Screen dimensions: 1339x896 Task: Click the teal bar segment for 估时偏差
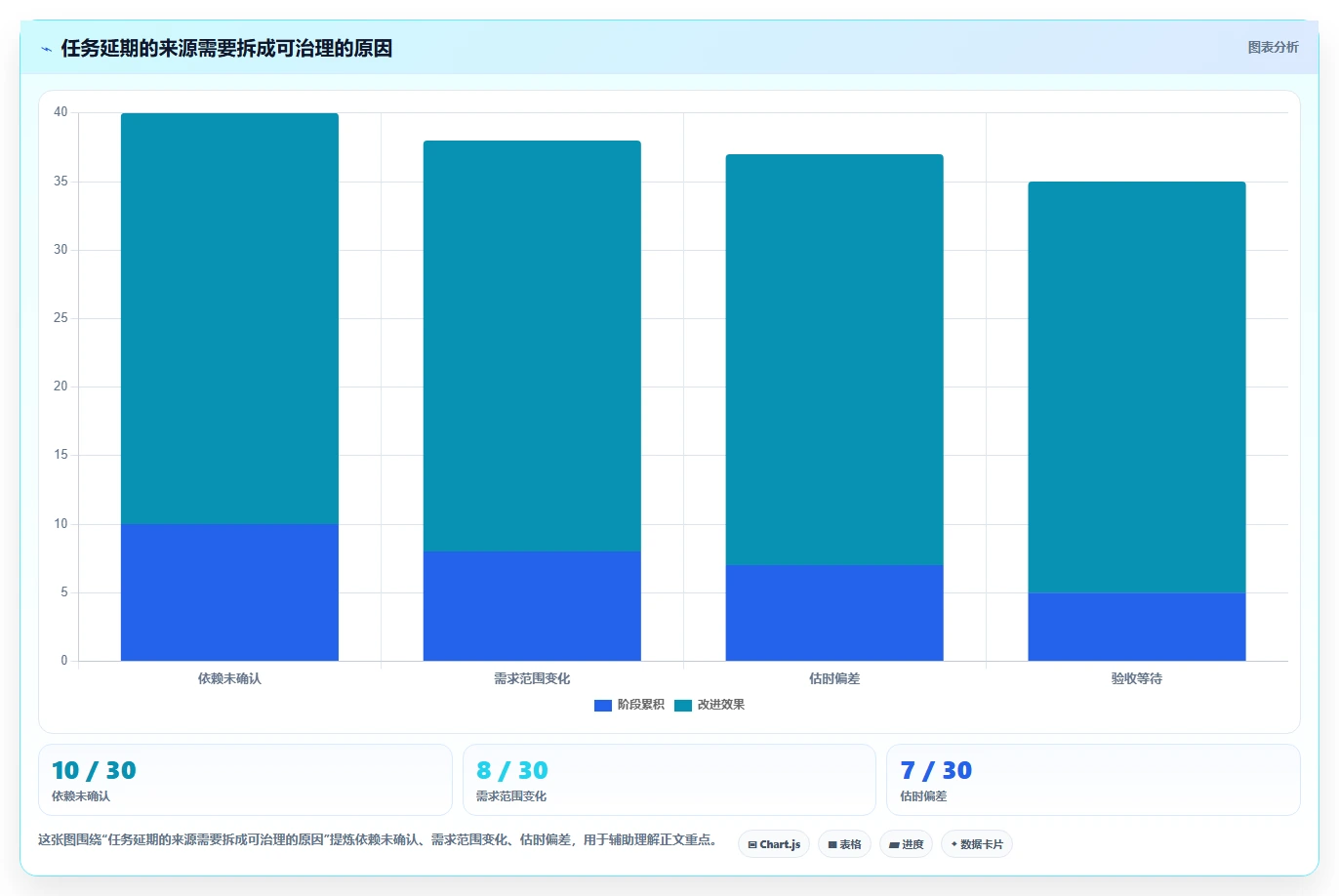[834, 359]
